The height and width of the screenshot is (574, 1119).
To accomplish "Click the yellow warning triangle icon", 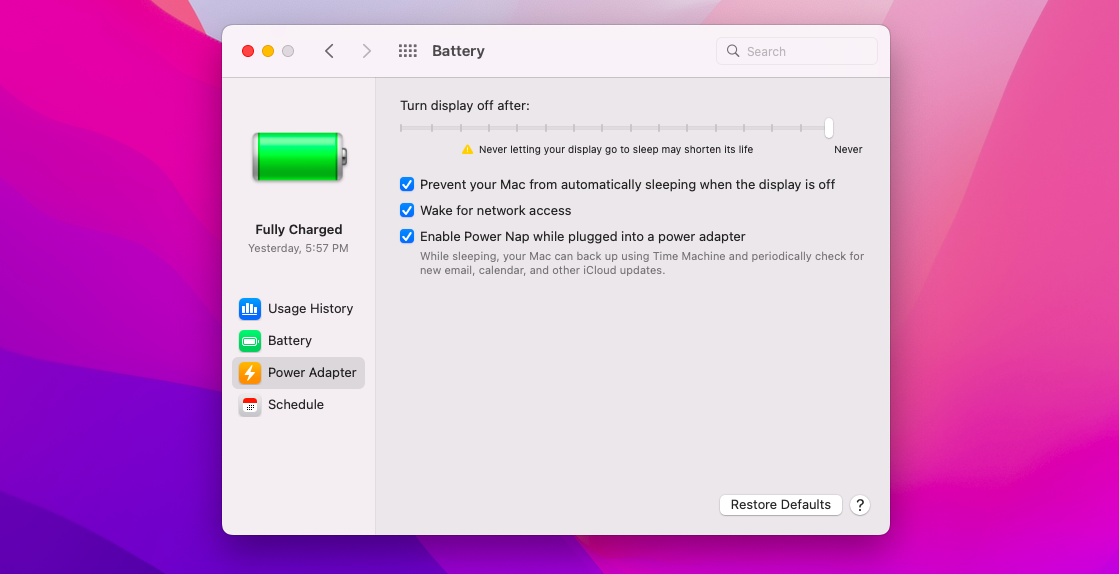I will pos(467,149).
